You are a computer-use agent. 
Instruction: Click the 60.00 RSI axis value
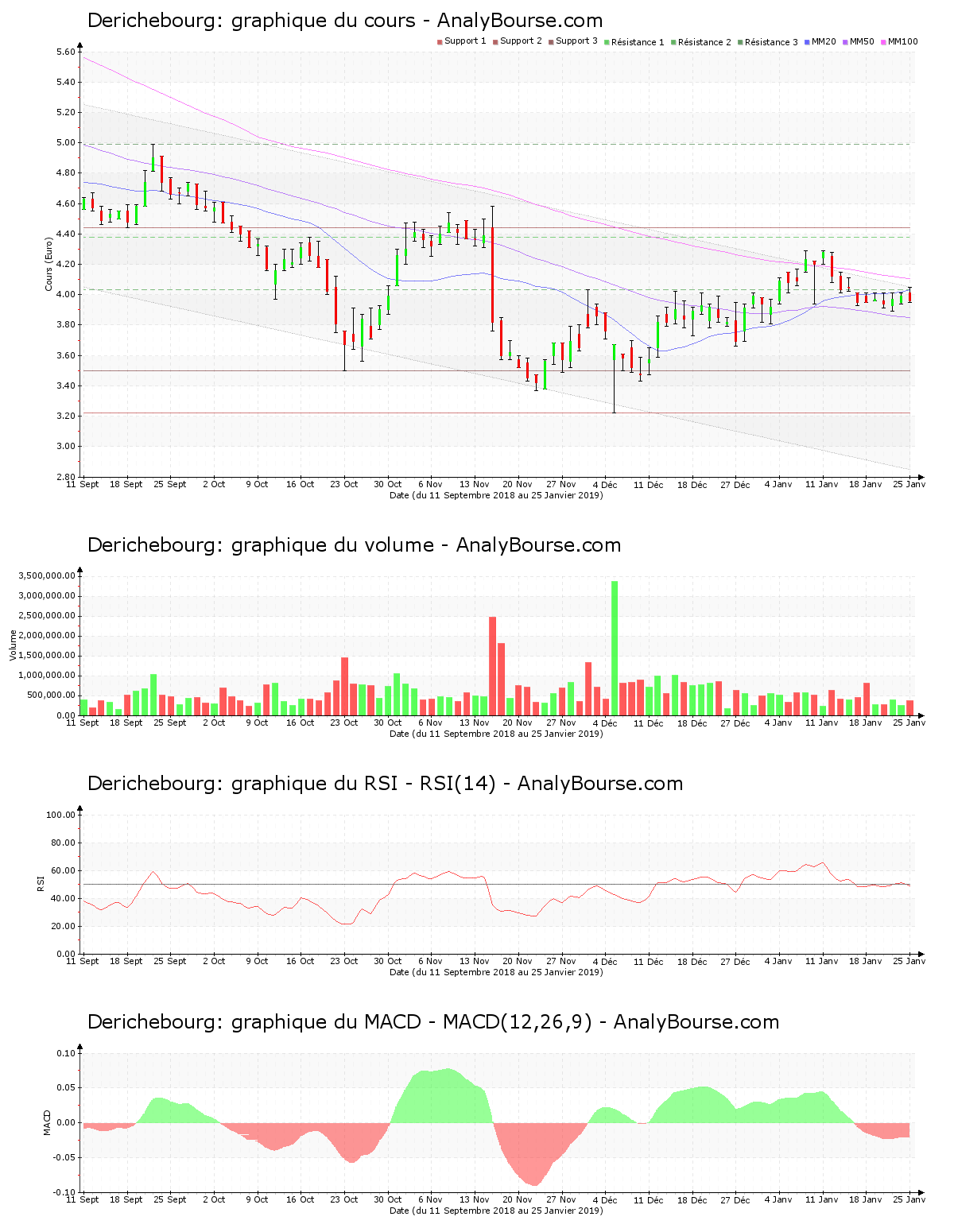64,870
